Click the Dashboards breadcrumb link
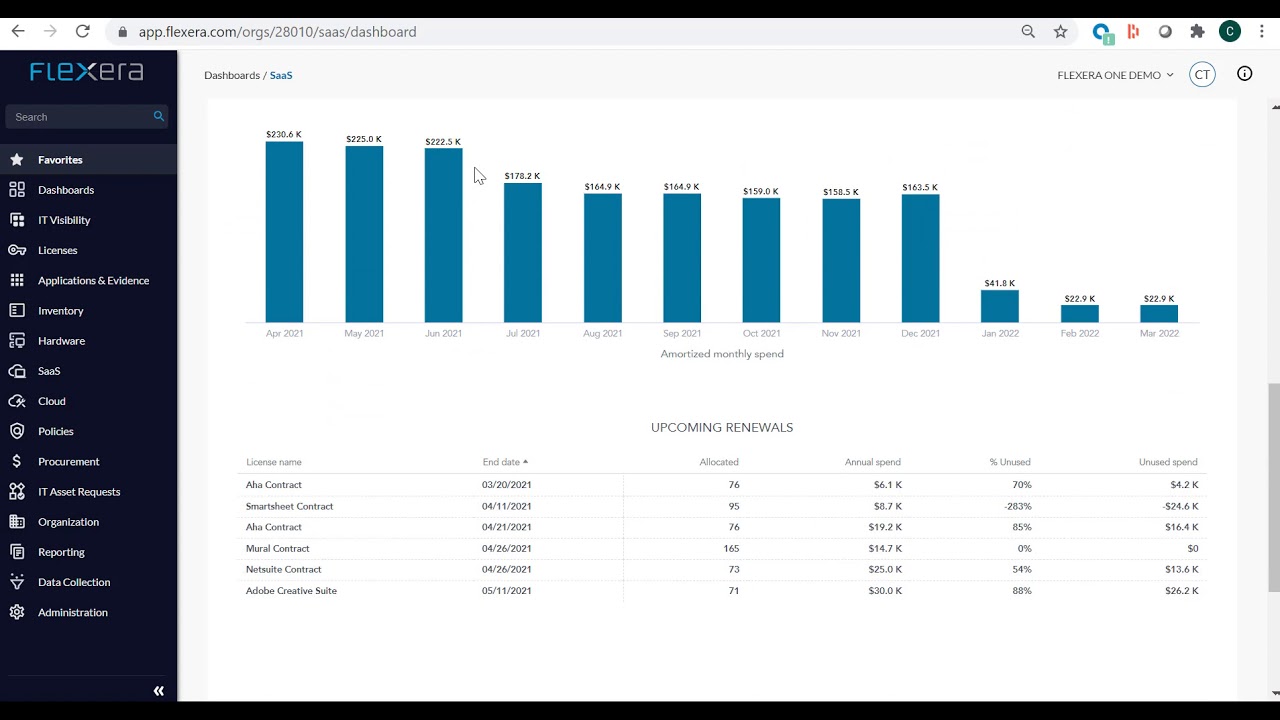 232,75
